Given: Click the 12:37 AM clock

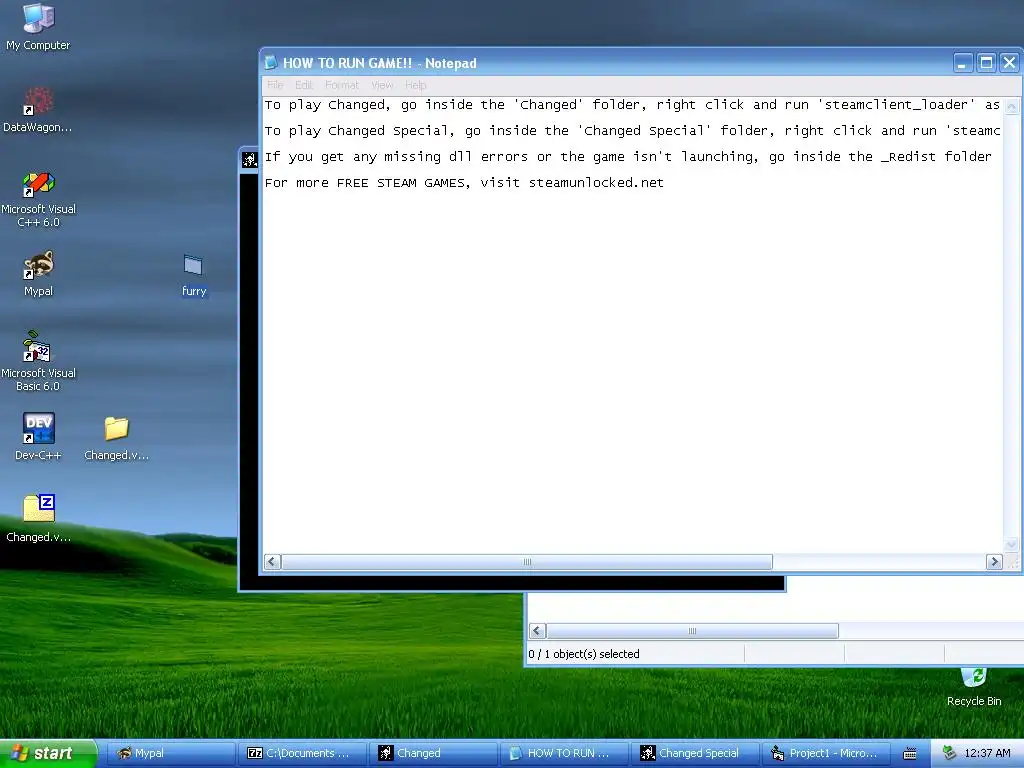Looking at the screenshot, I should (x=987, y=753).
